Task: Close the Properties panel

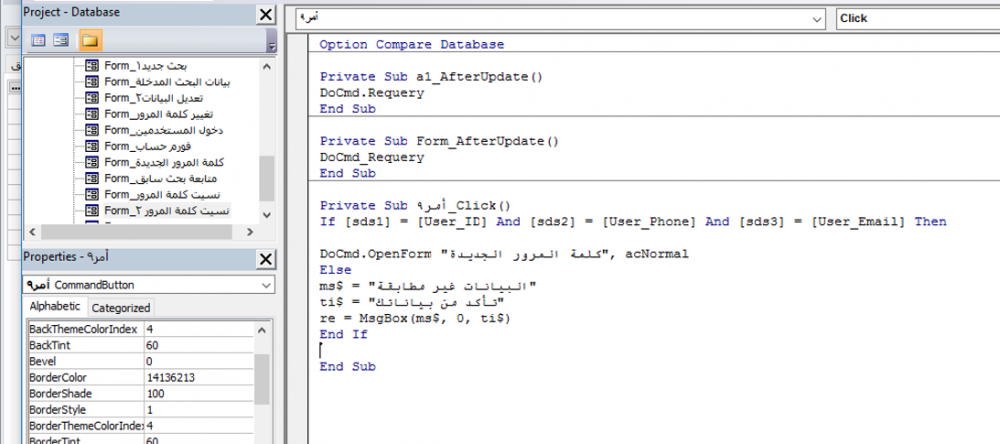Action: (x=267, y=259)
